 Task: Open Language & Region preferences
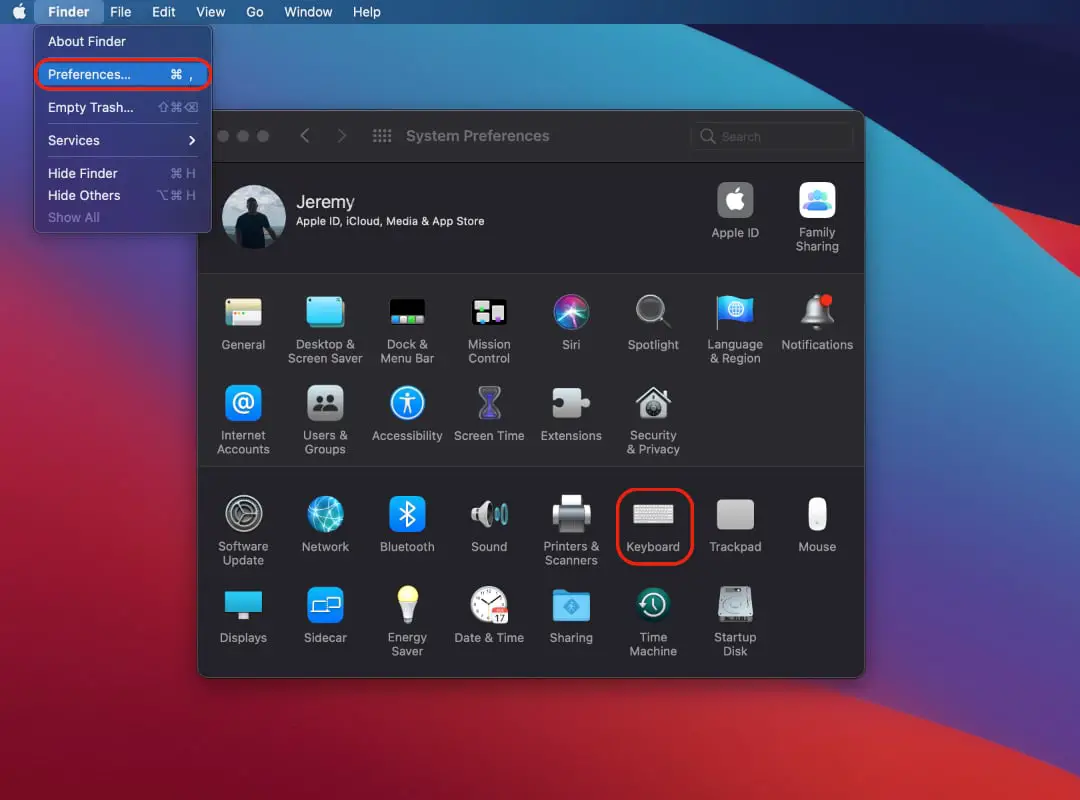(x=735, y=330)
